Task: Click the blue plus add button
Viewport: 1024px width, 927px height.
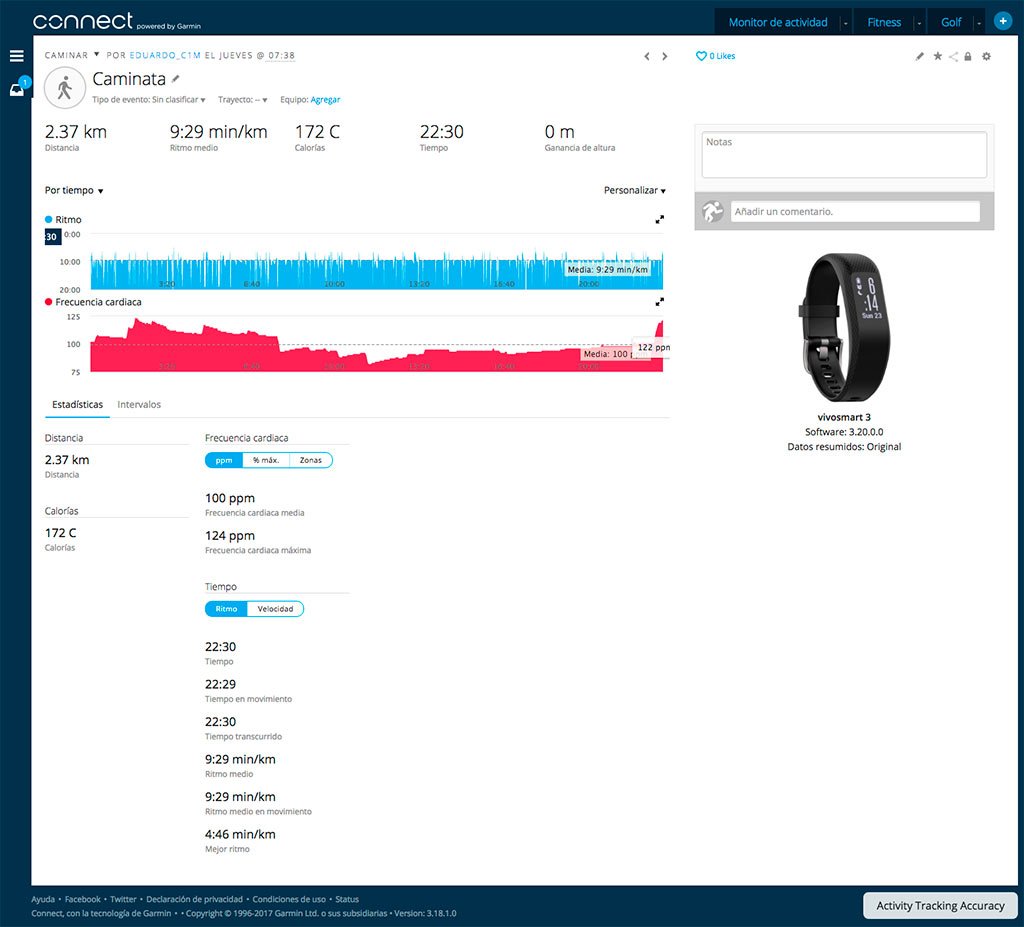Action: click(1002, 21)
